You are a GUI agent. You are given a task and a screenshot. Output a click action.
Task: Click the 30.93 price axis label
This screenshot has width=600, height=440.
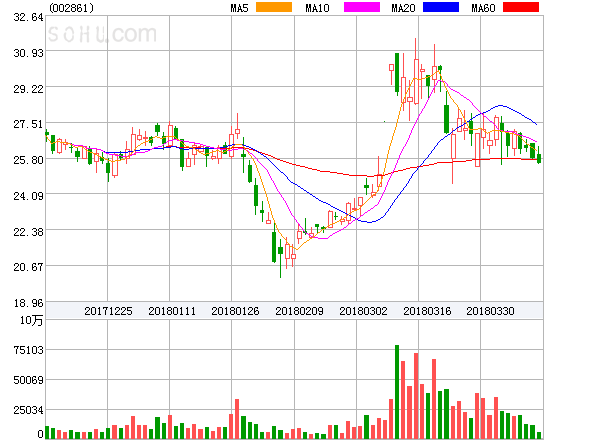[28, 53]
